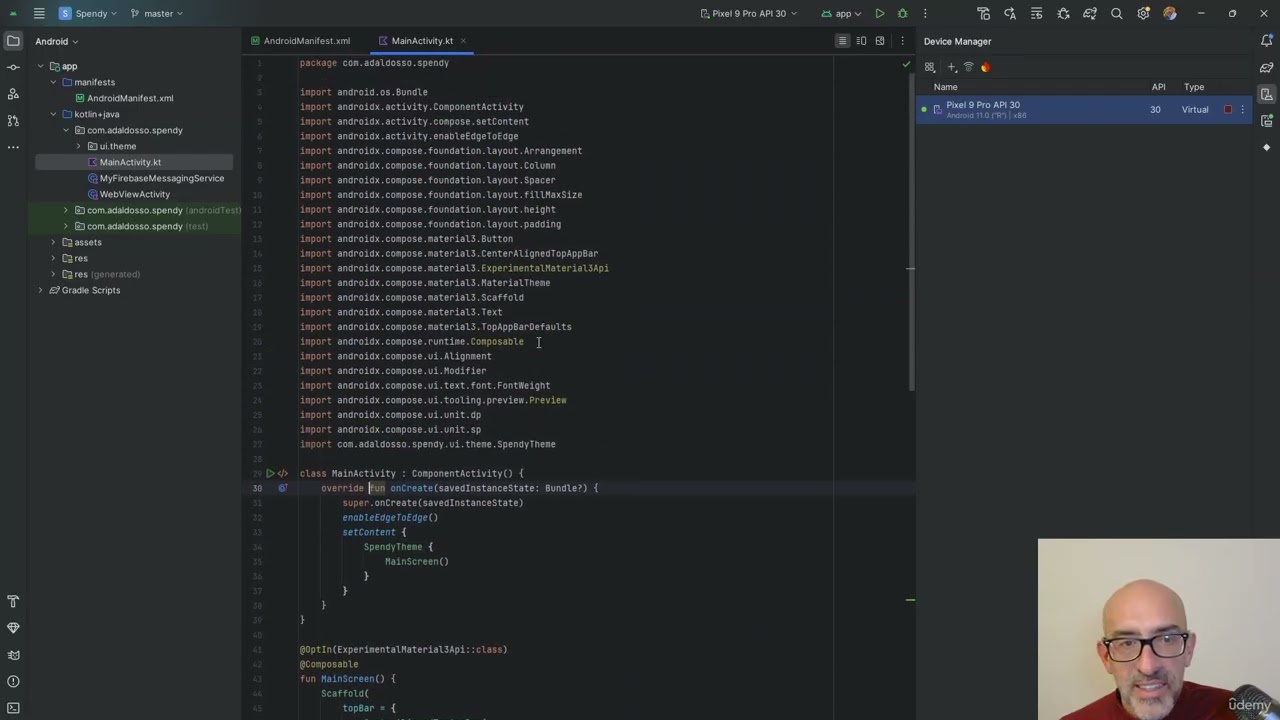Expand the Gradle Scripts node
1280x720 pixels.
41,290
